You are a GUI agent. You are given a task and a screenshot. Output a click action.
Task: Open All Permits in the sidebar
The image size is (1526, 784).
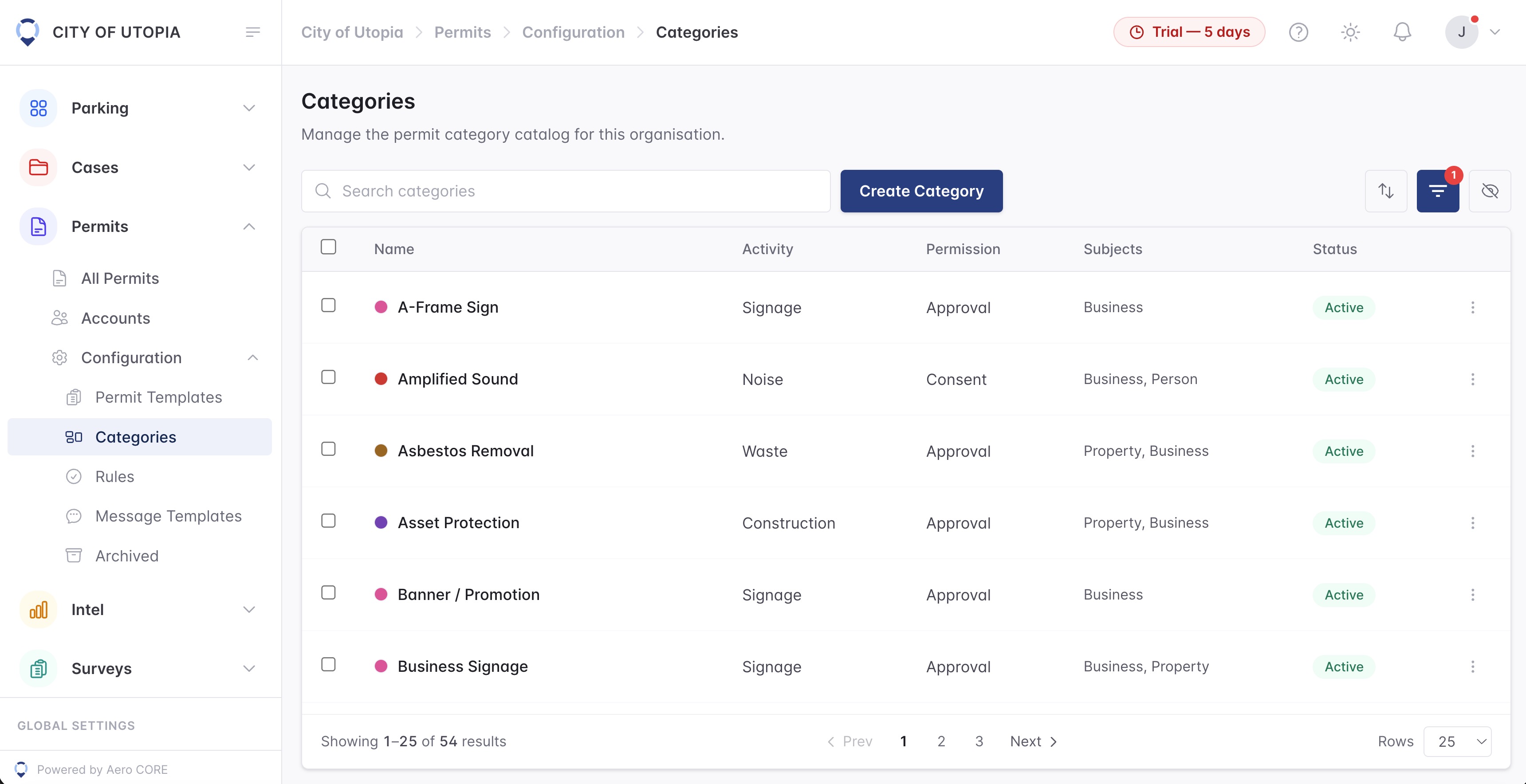click(x=120, y=278)
